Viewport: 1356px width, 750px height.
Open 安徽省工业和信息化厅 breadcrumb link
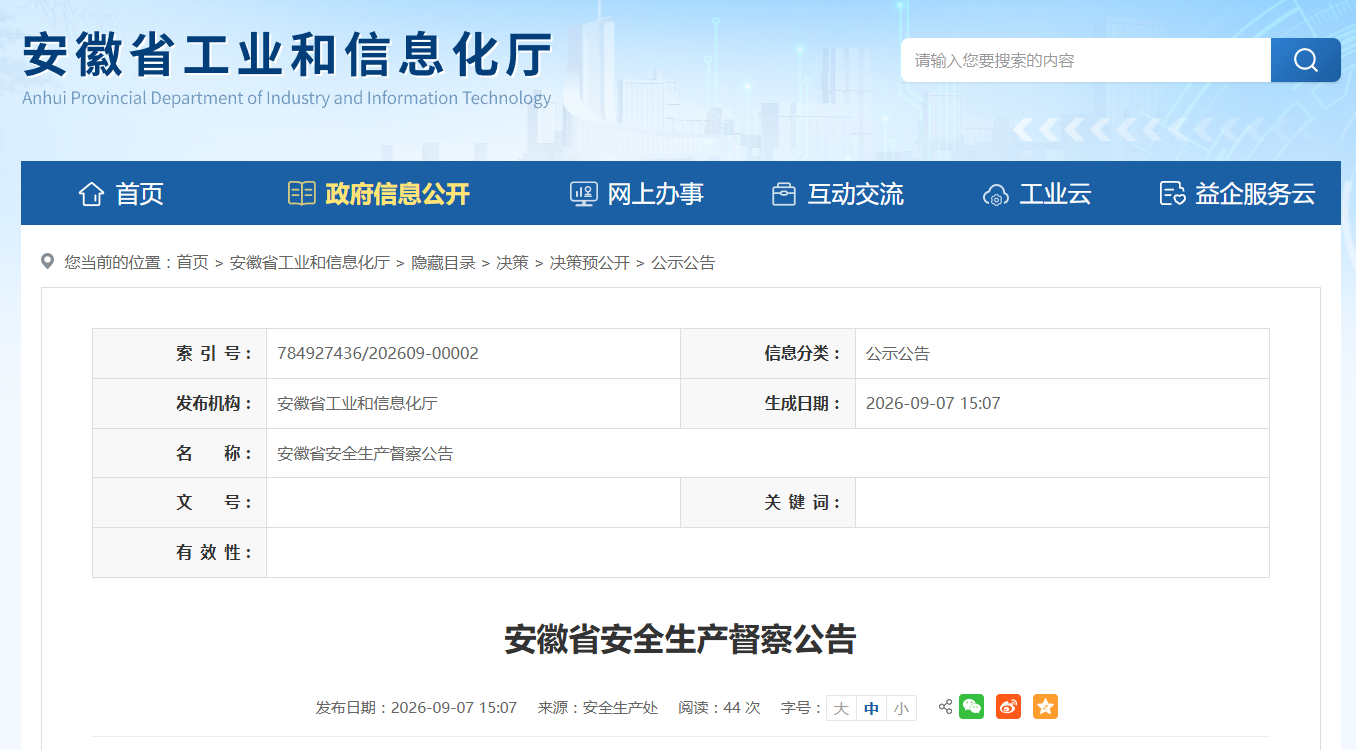tap(310, 263)
